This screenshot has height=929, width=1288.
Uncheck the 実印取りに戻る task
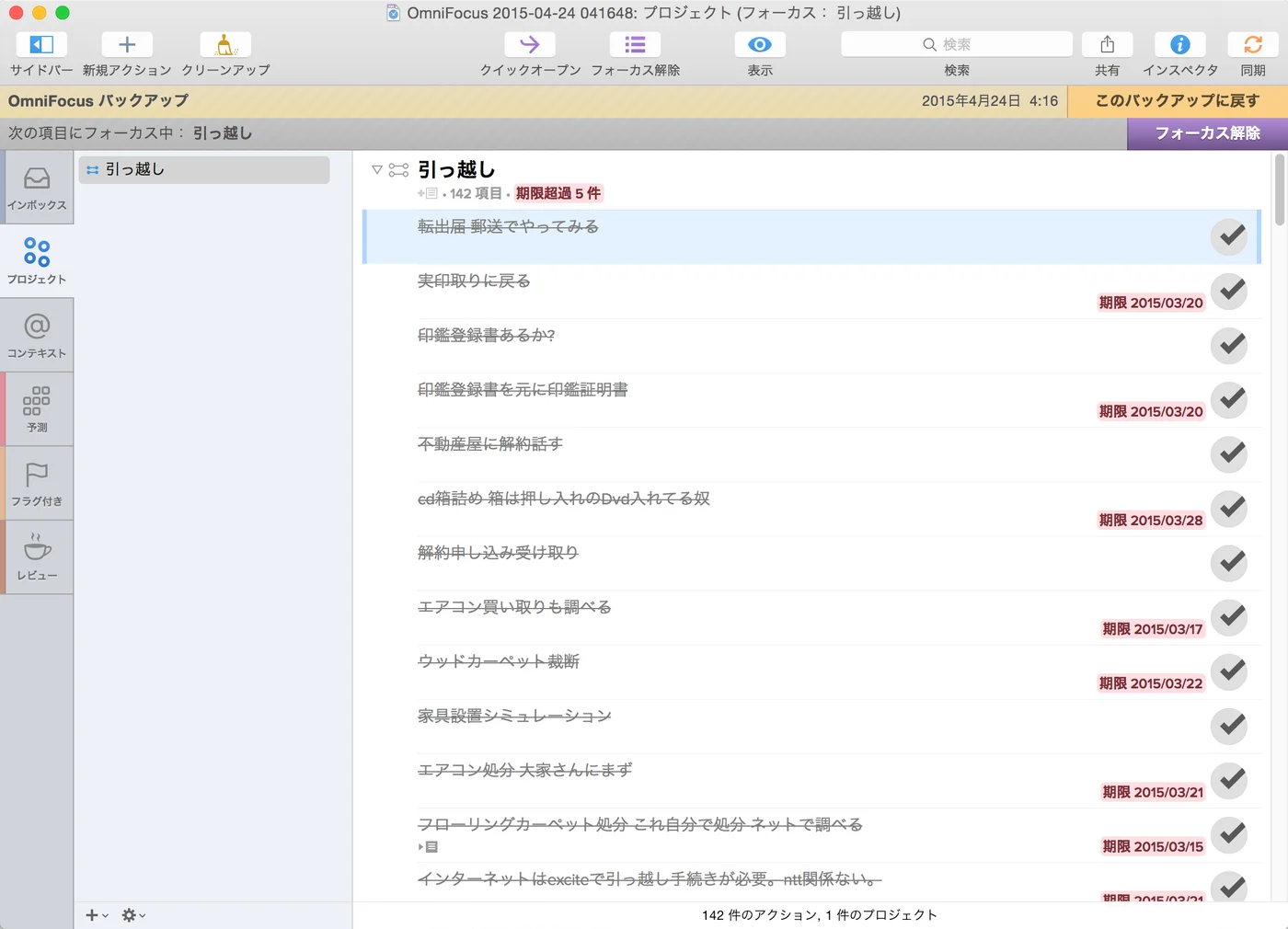click(1229, 291)
